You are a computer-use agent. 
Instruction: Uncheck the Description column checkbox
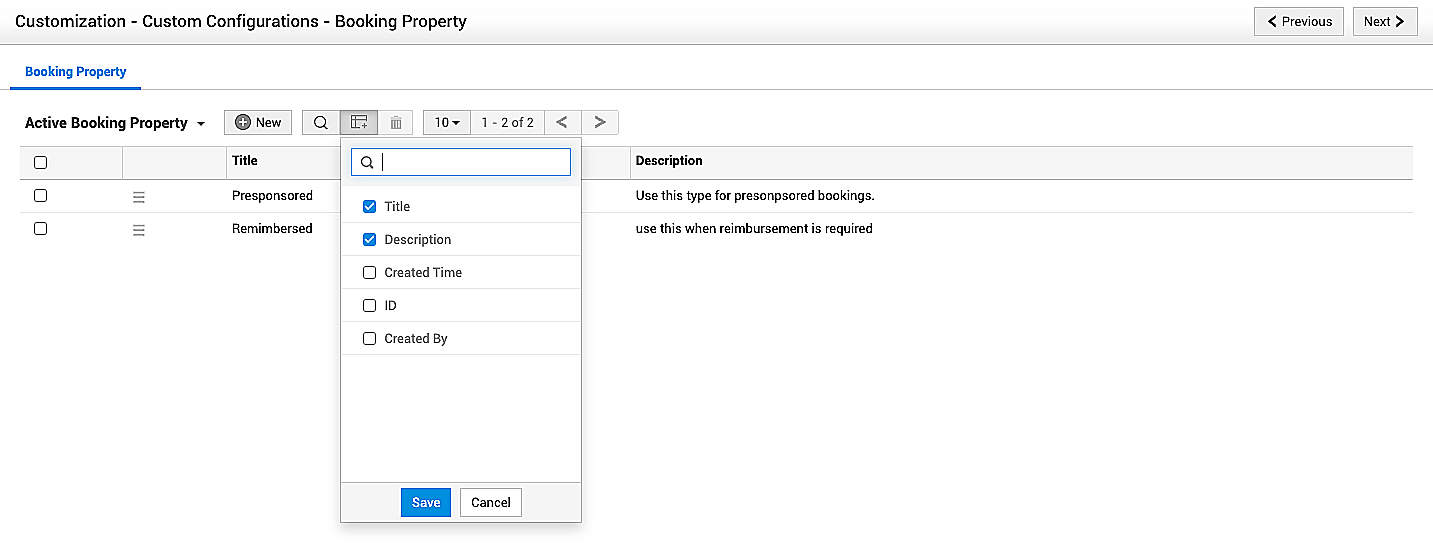click(x=369, y=239)
